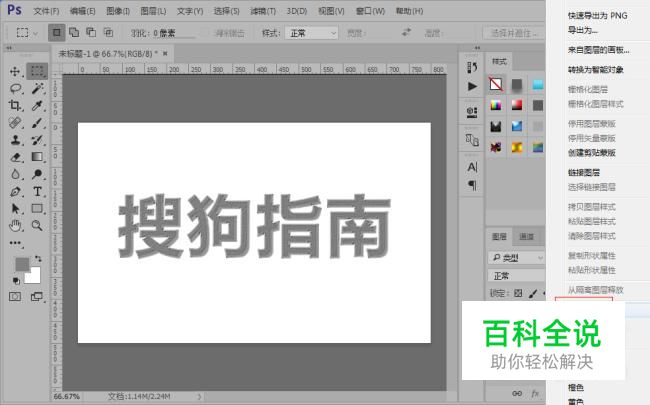Open the 图像(I) menu
The height and width of the screenshot is (405, 650).
[118, 11]
